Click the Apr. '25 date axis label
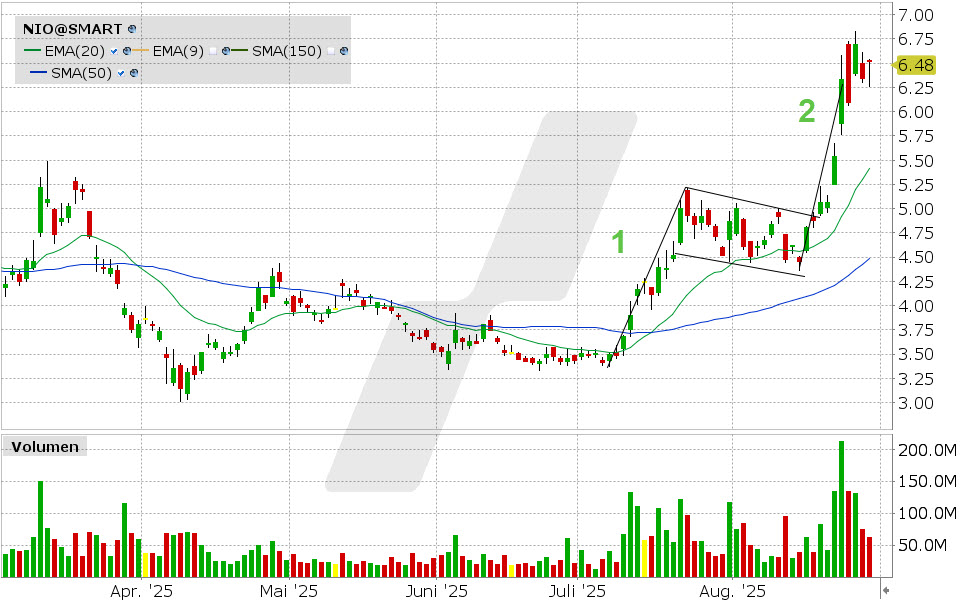Viewport: 960px width, 600px height. (x=141, y=591)
